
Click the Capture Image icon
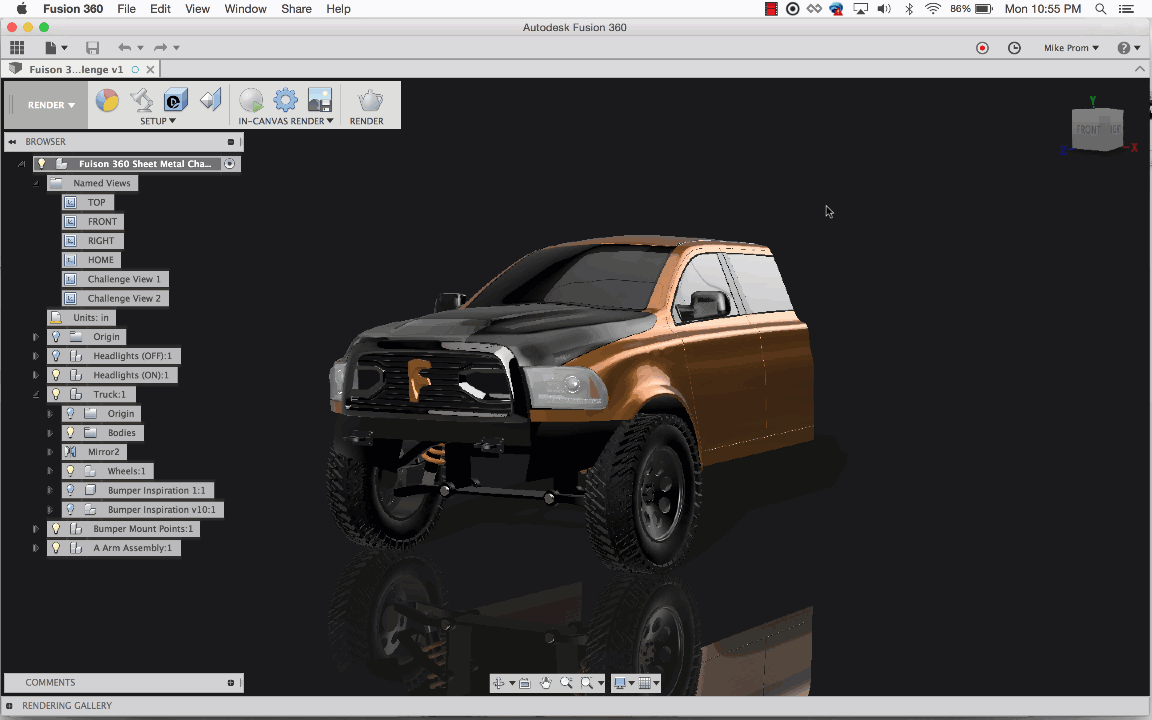[x=320, y=100]
